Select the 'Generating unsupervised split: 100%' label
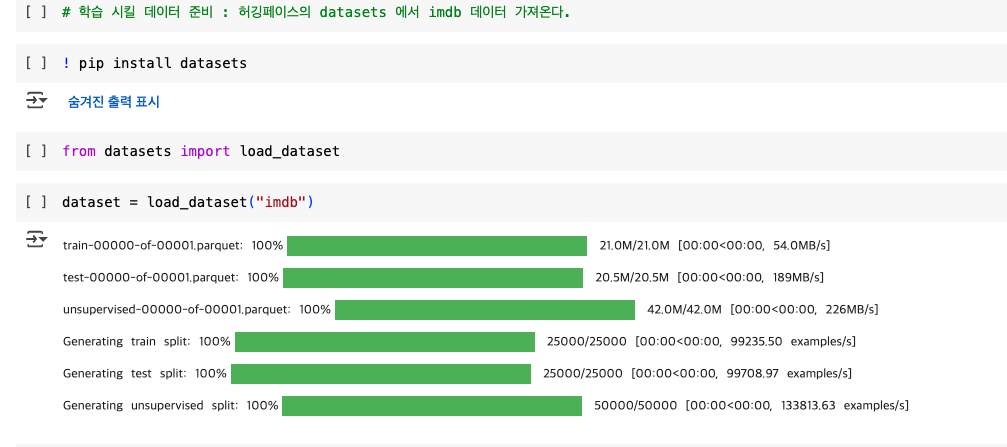 pos(170,406)
